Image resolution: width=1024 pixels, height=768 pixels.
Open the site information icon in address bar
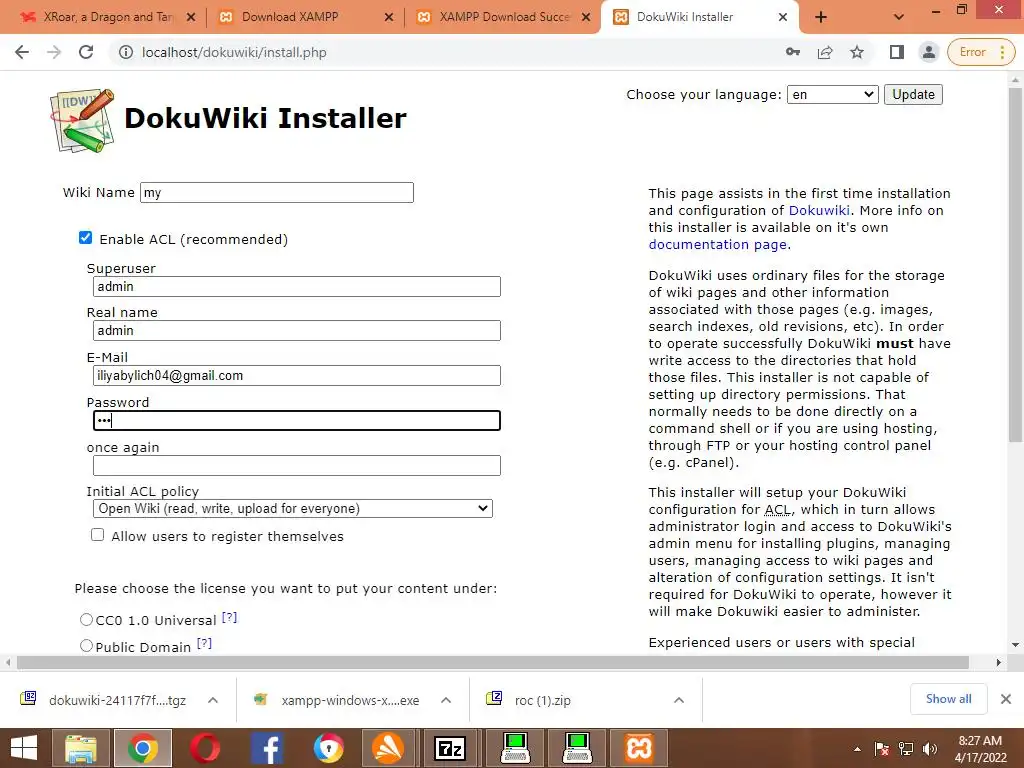pyautogui.click(x=125, y=52)
